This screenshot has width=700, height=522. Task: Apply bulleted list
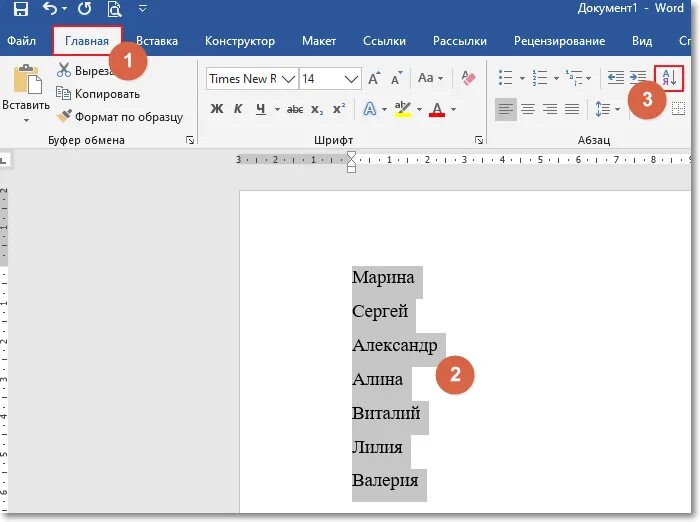[505, 78]
